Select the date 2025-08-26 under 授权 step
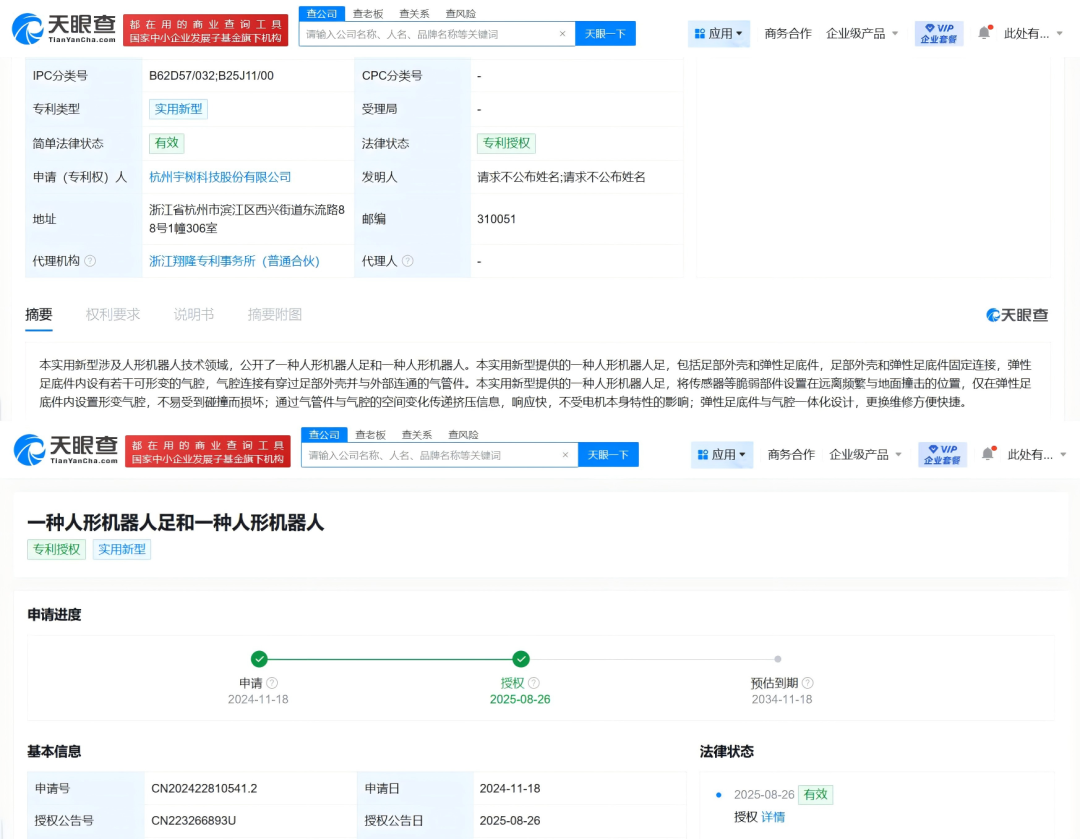 point(520,699)
